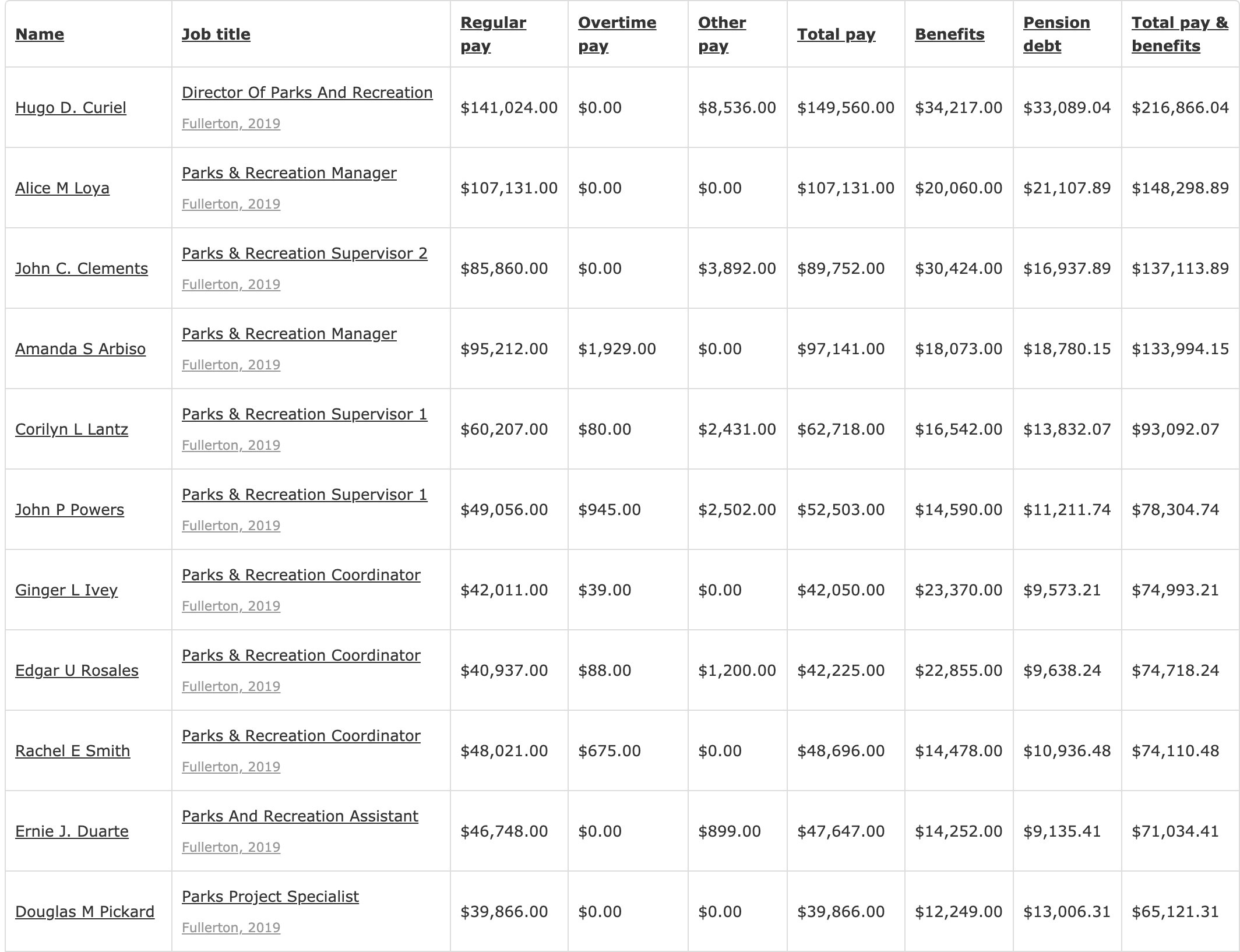The image size is (1240, 952).
Task: Sort by Total pay header
Action: click(x=836, y=34)
